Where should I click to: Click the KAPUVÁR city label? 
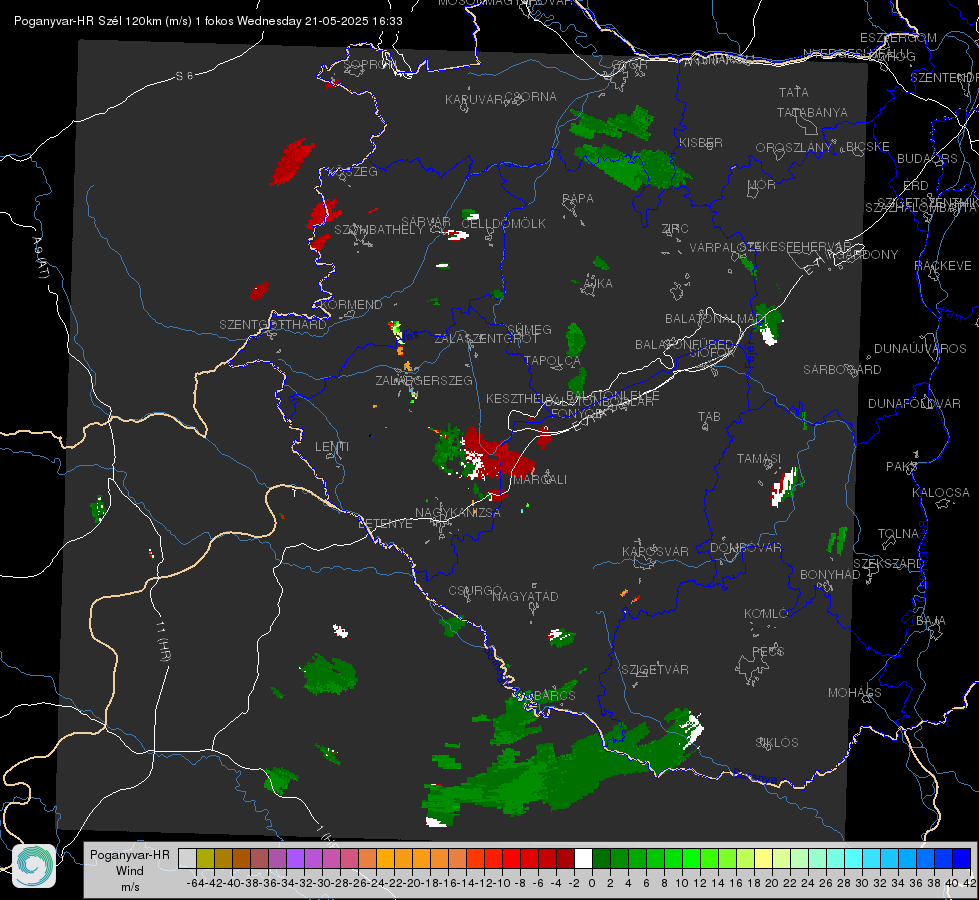pos(475,99)
